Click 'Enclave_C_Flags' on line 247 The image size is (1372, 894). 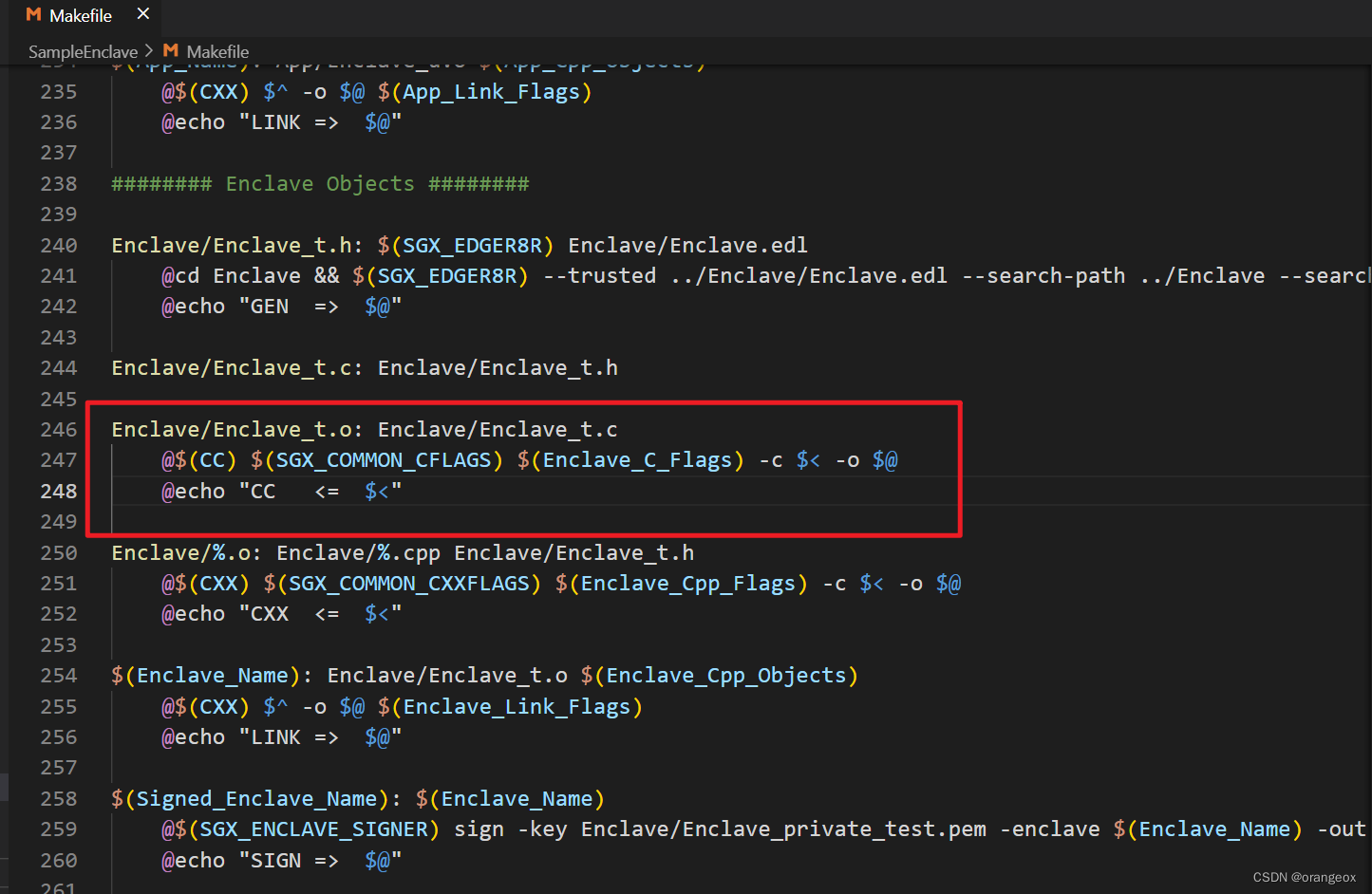(x=637, y=460)
